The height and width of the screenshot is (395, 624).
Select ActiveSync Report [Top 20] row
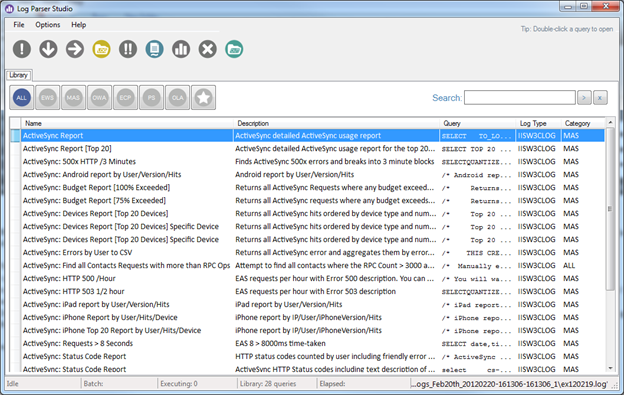tap(307, 149)
